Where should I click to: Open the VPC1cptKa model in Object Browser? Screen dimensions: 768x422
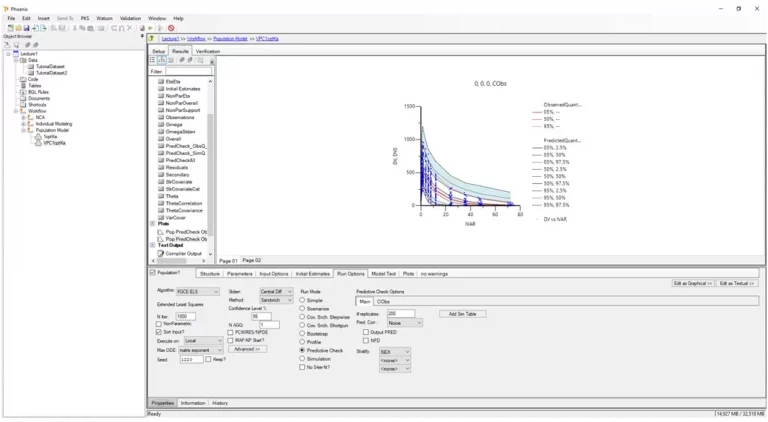click(x=53, y=142)
